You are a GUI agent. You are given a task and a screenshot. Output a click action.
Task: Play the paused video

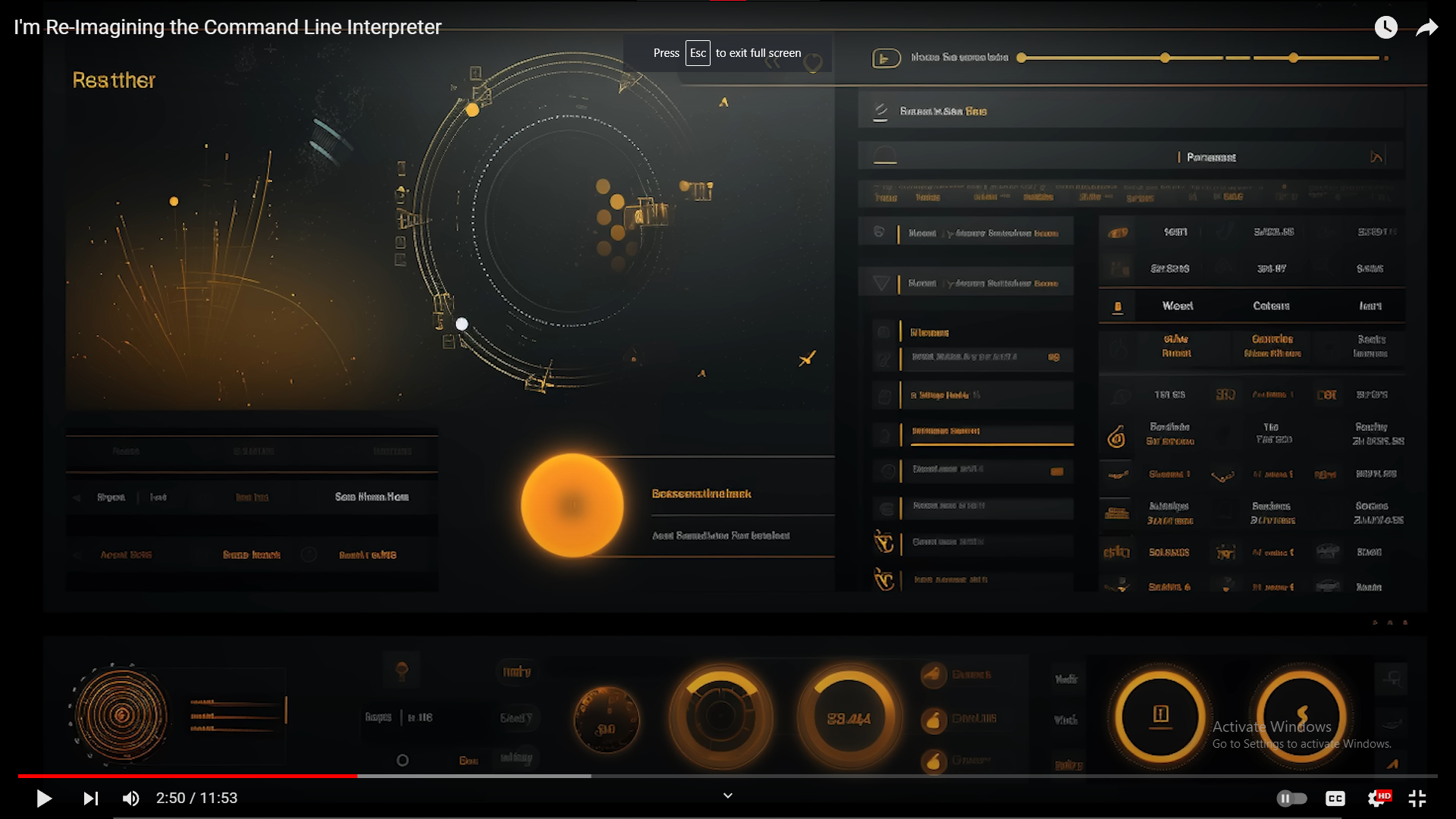(x=44, y=799)
